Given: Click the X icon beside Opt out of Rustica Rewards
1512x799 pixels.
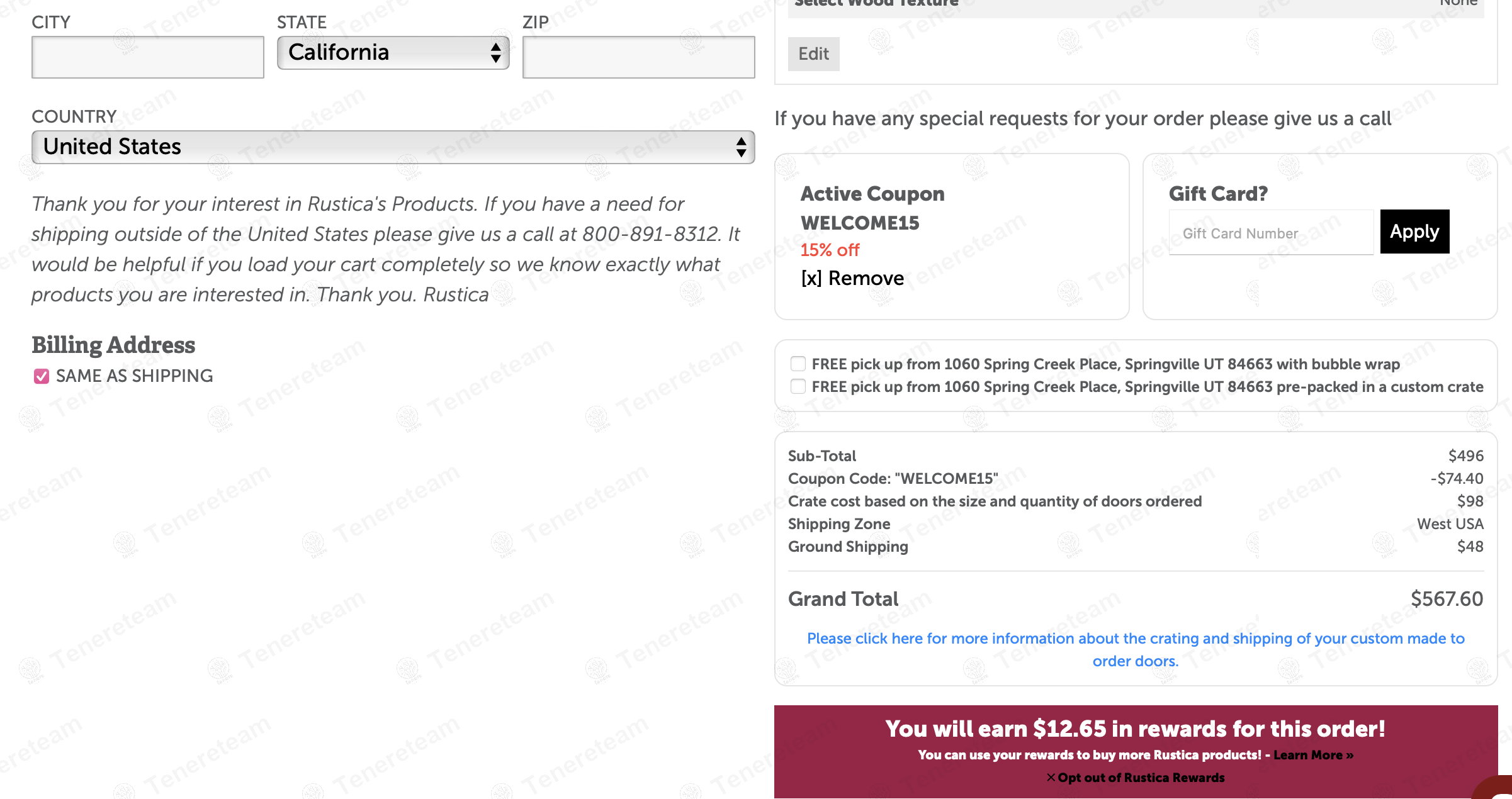Looking at the screenshot, I should [1051, 778].
